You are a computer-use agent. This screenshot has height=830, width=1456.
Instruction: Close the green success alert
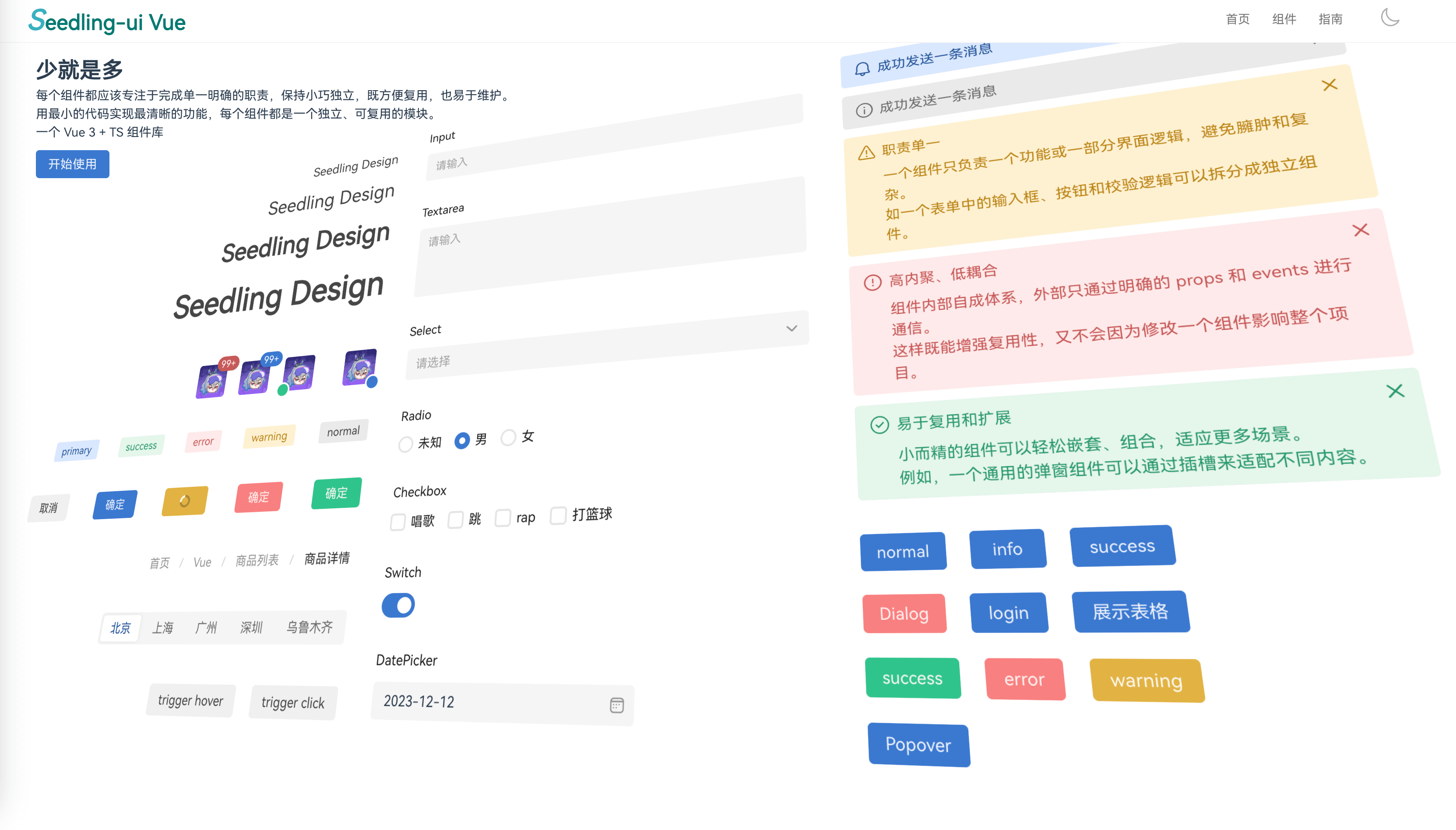click(1395, 391)
